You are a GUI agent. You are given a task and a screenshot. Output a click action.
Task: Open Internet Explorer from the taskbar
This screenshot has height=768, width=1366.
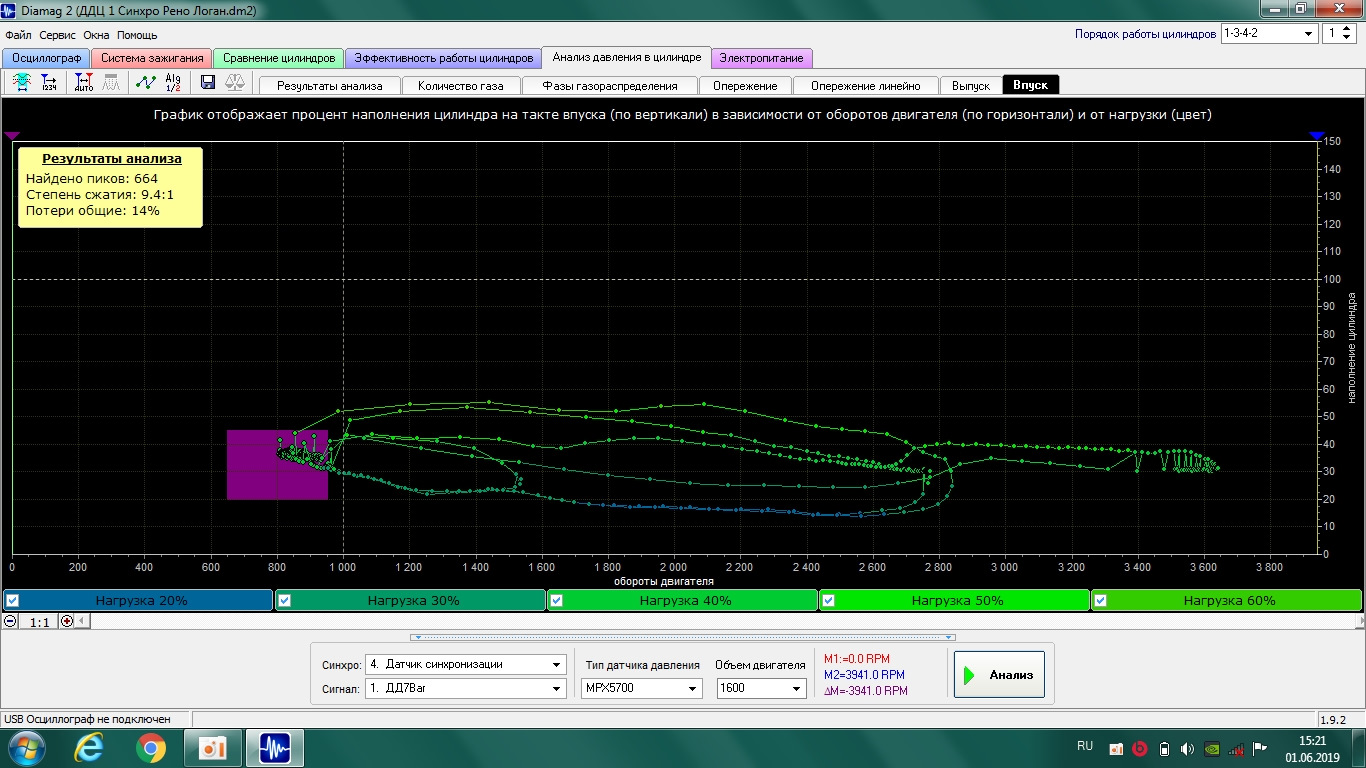(x=91, y=747)
